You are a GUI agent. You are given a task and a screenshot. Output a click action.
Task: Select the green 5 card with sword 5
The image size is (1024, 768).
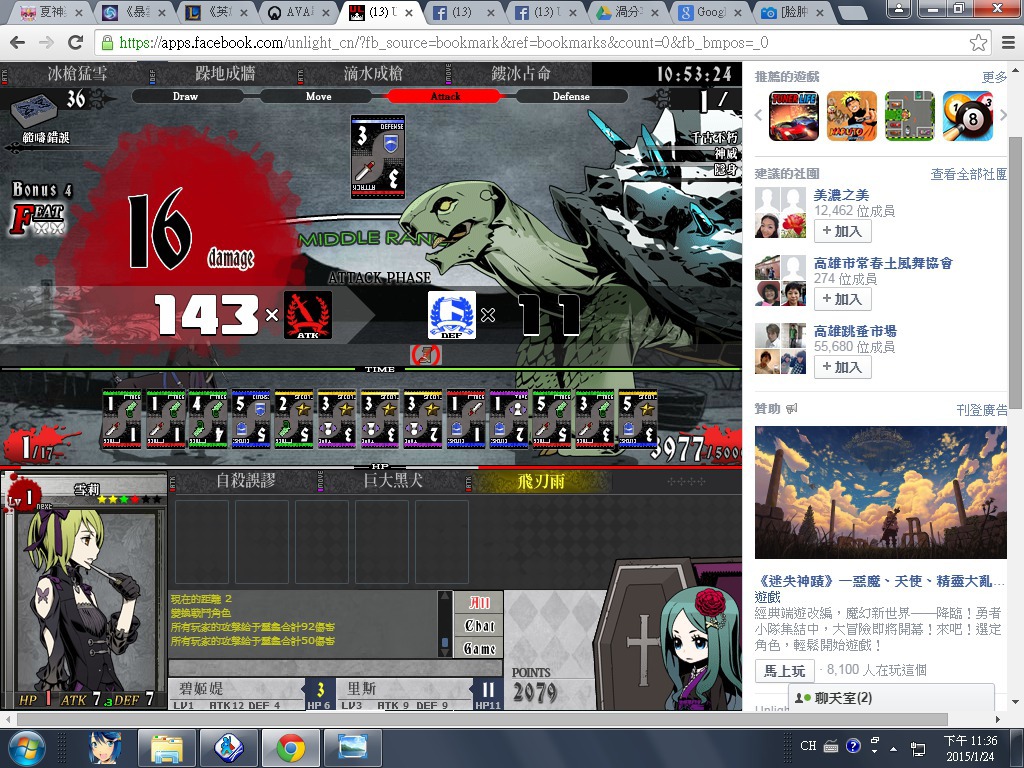(x=552, y=419)
